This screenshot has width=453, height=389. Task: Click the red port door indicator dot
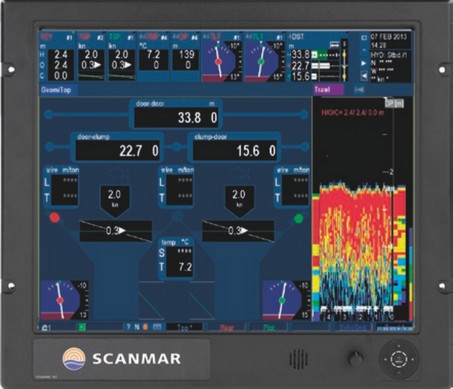(55, 218)
